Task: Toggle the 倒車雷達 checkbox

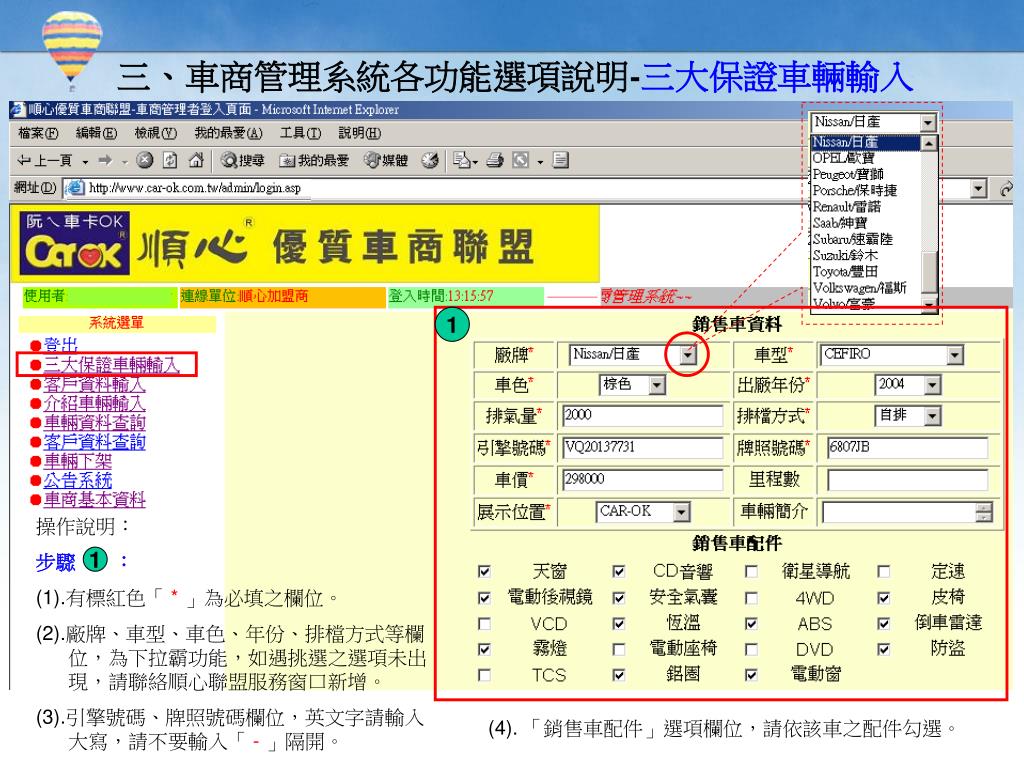Action: pyautogui.click(x=884, y=624)
